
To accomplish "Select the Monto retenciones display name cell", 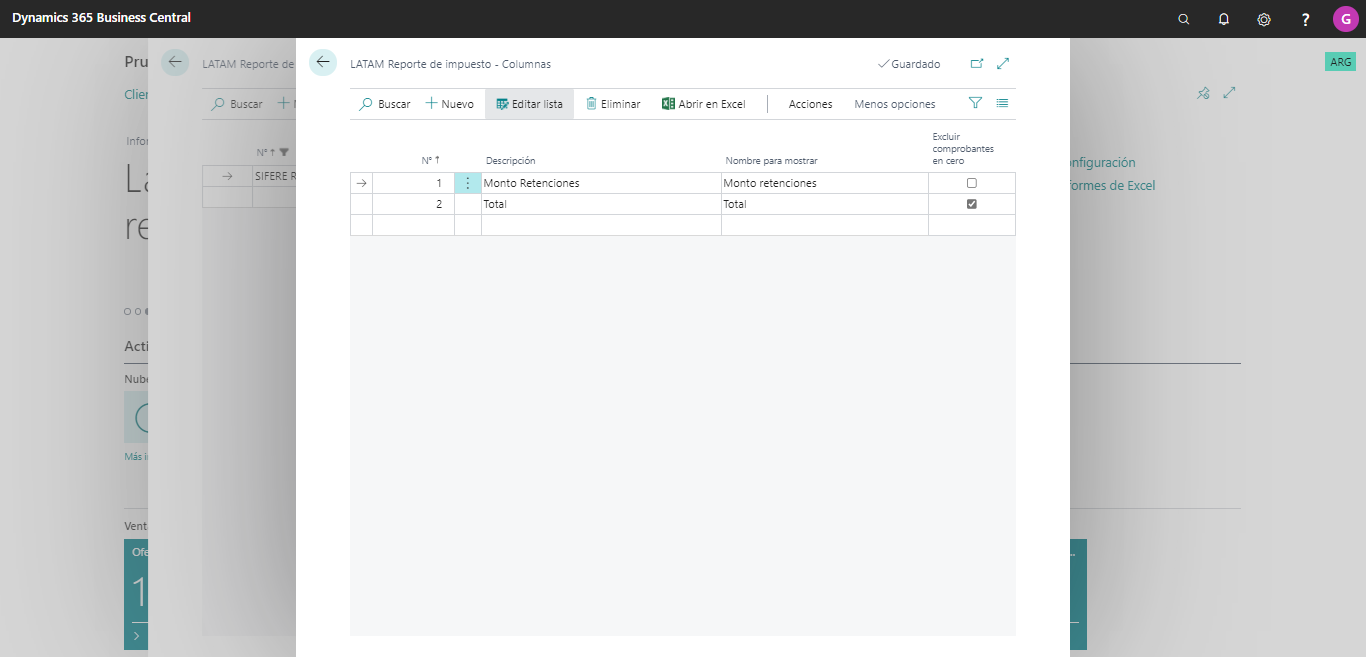I will (x=825, y=183).
